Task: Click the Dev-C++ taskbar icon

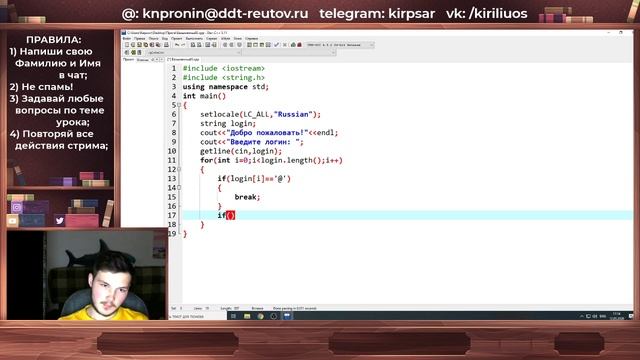Action: point(287,316)
